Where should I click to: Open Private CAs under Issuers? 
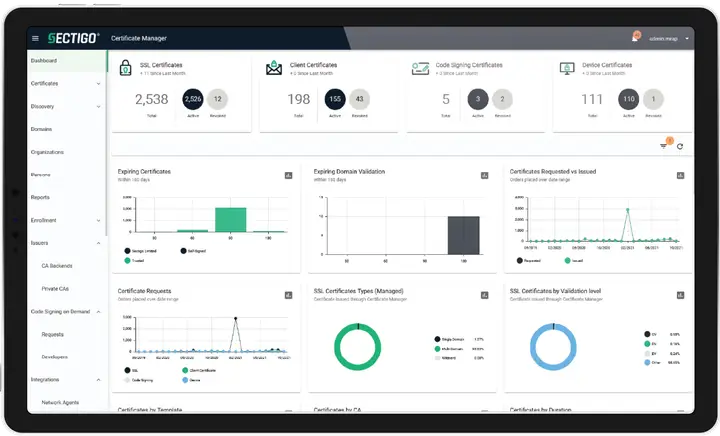pos(55,288)
